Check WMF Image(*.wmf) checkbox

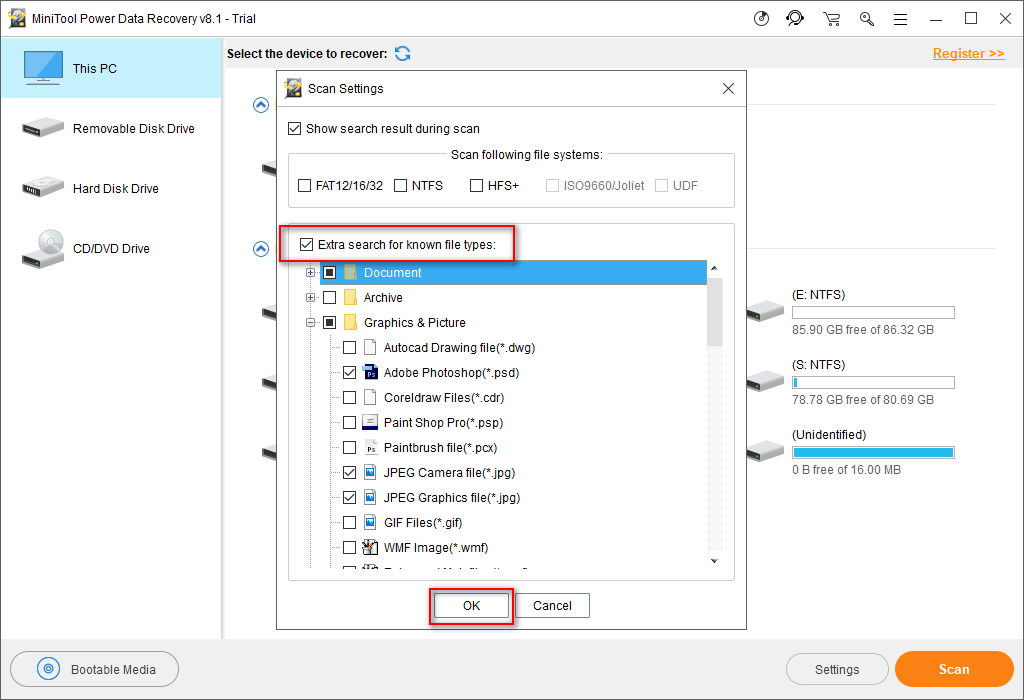349,547
